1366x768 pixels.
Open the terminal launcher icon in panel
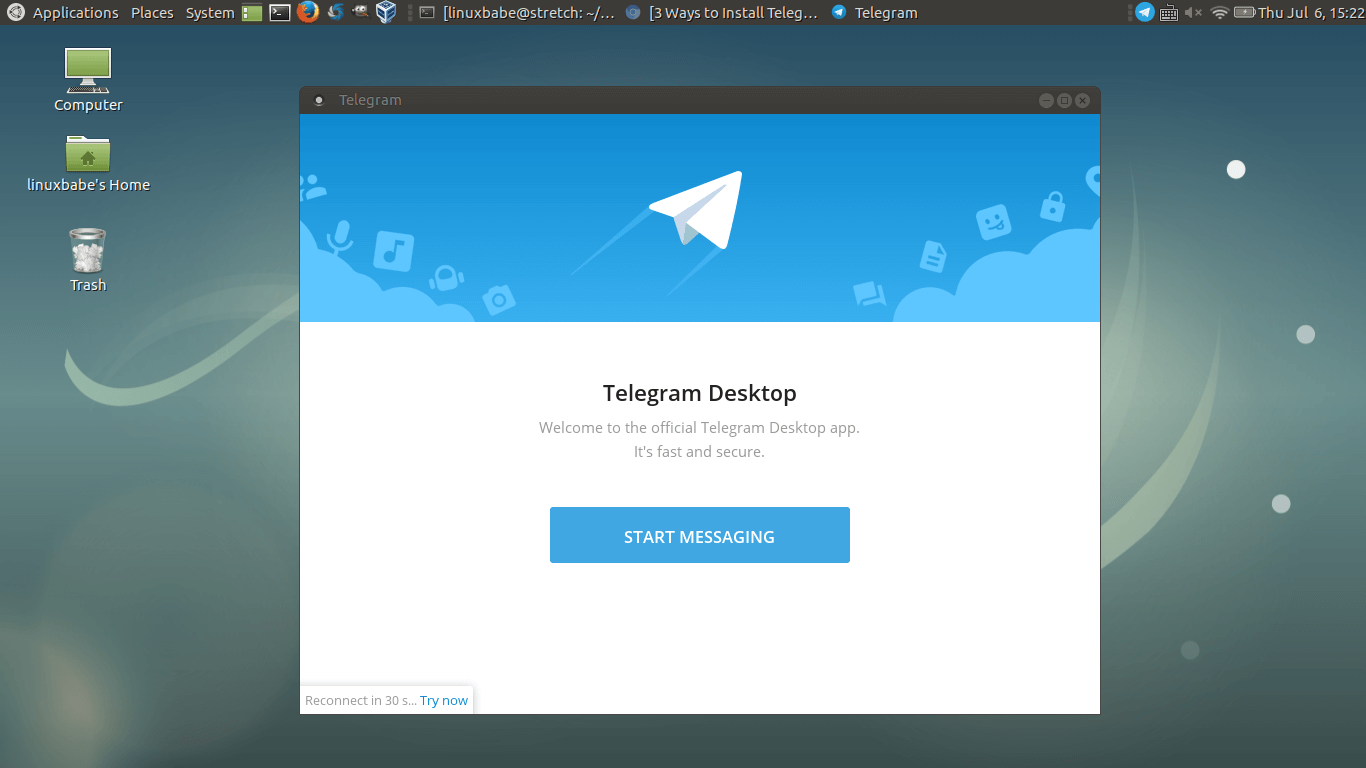(280, 13)
